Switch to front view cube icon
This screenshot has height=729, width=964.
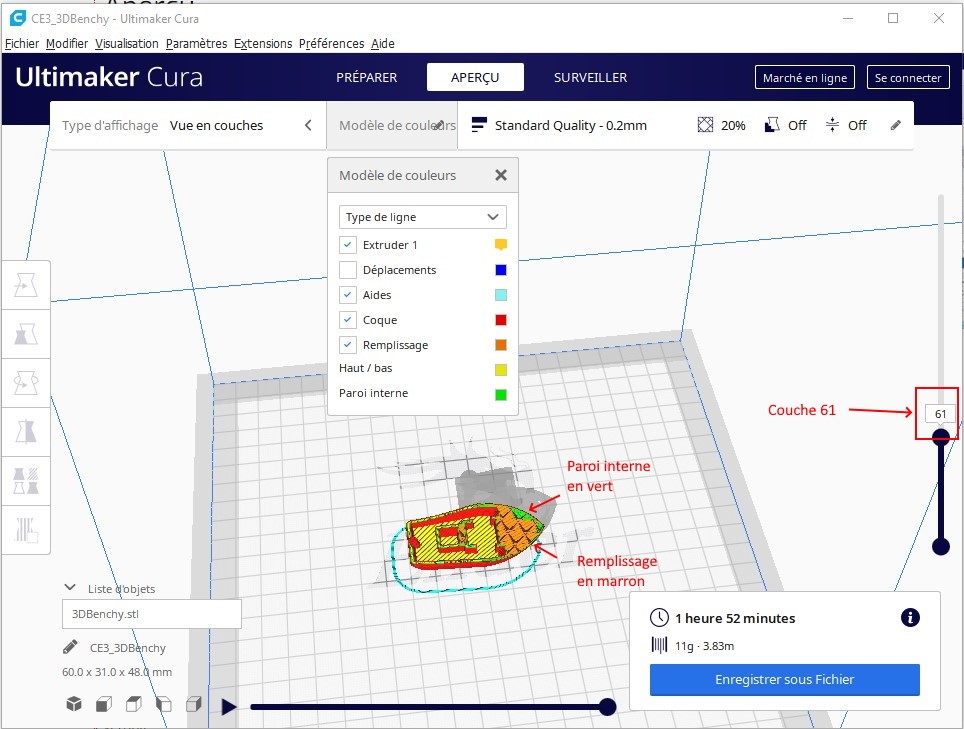pyautogui.click(x=104, y=704)
